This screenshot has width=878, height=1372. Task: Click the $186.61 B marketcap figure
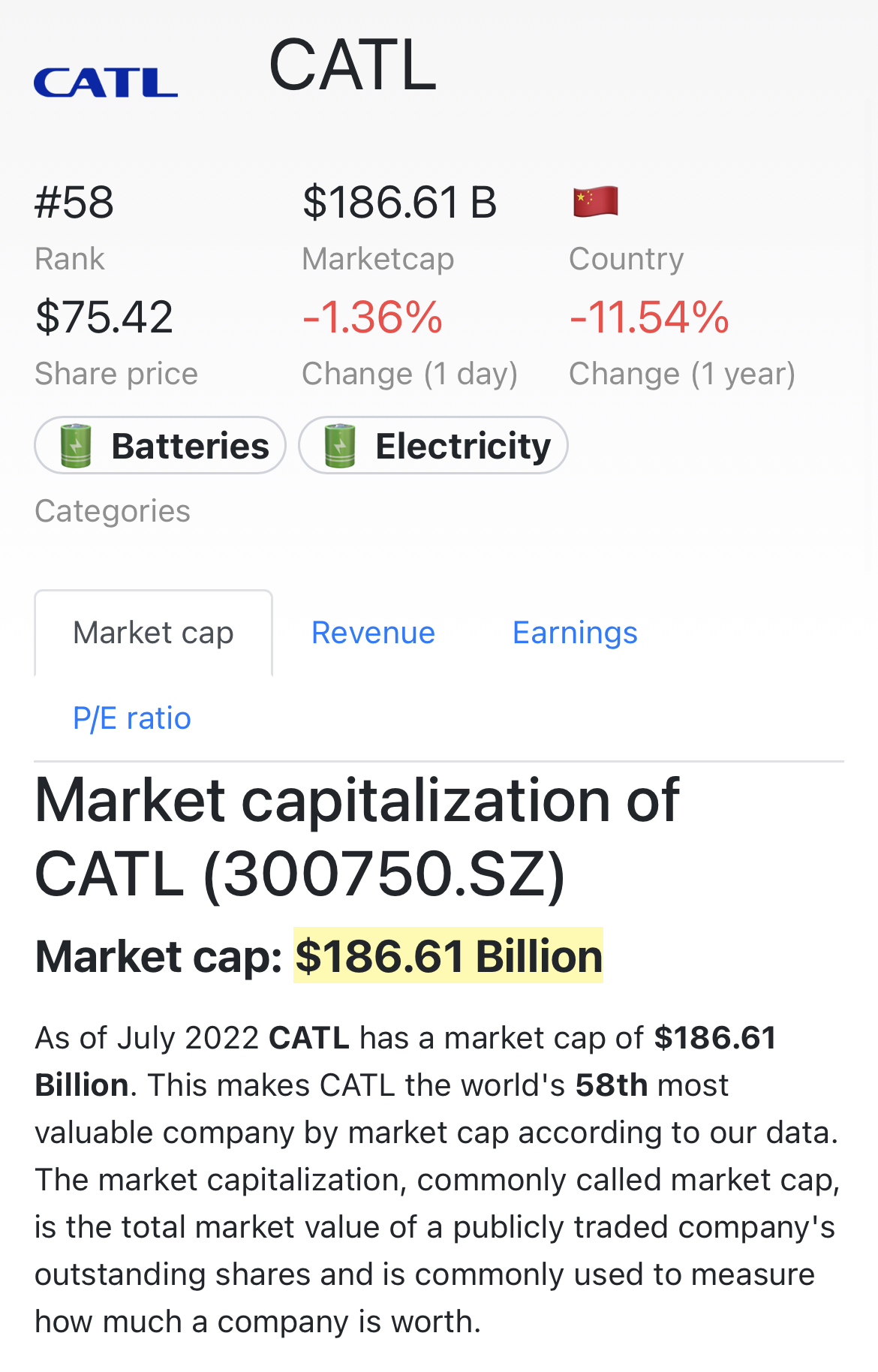(x=399, y=203)
